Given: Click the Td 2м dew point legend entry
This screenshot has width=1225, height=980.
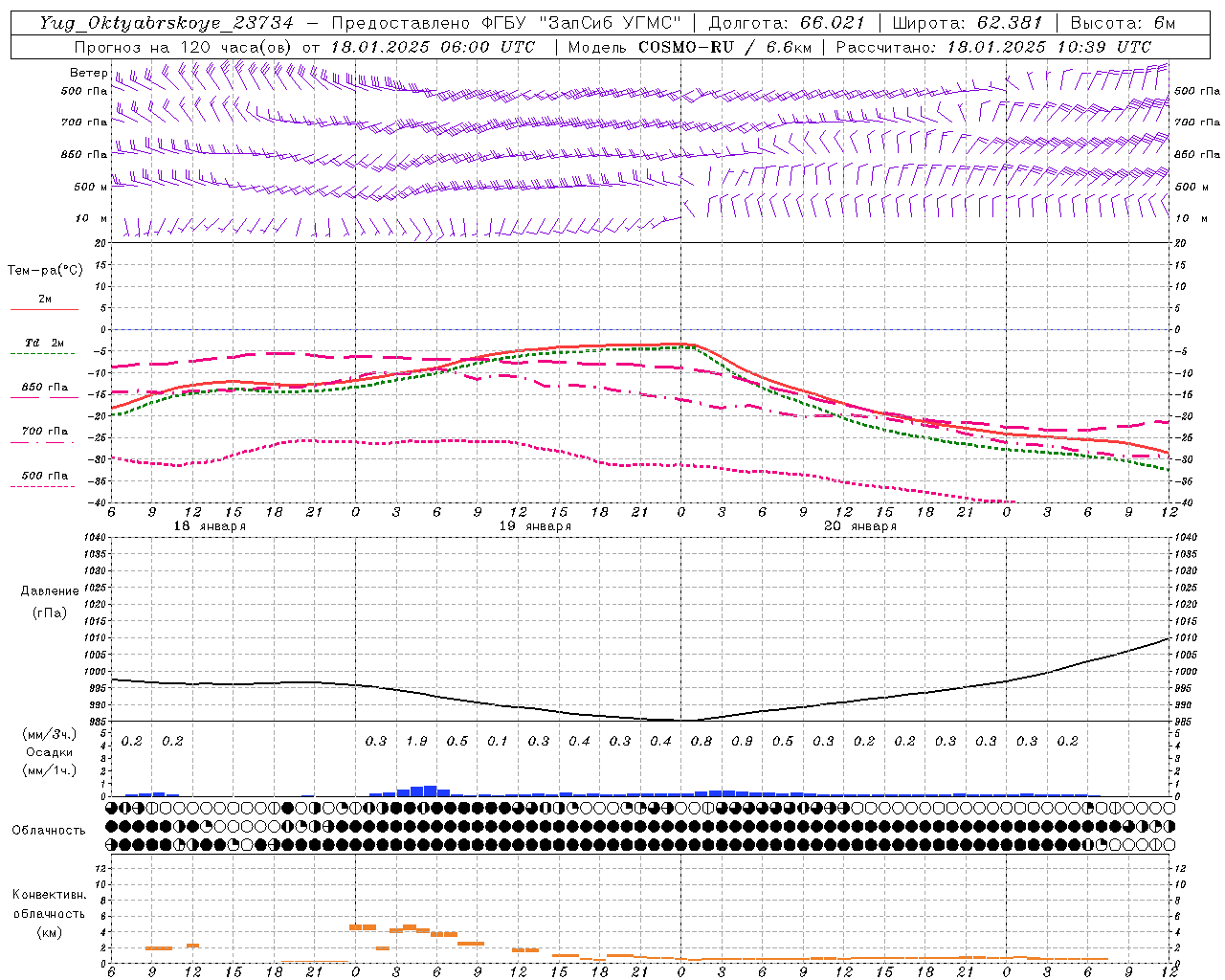Looking at the screenshot, I should pyautogui.click(x=44, y=343).
